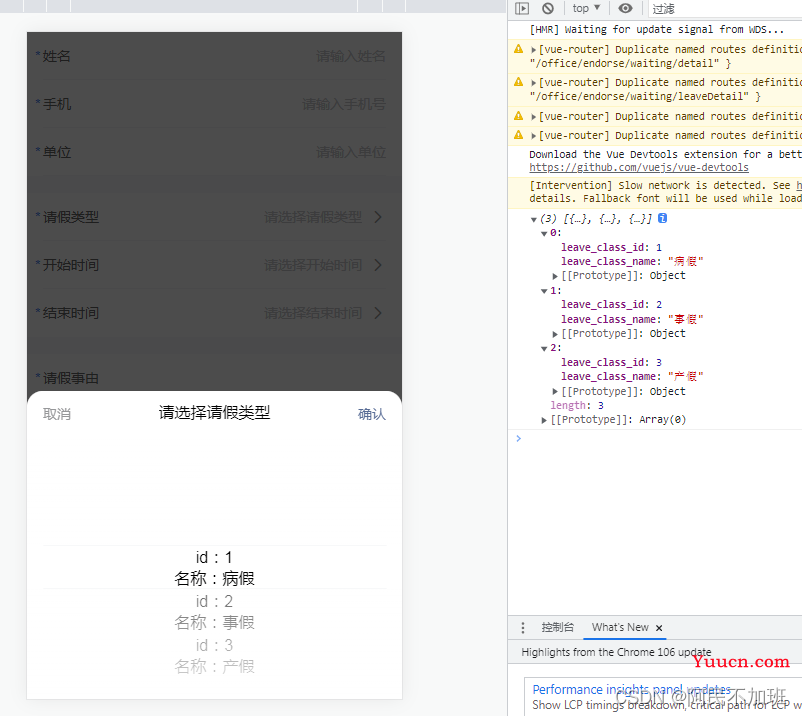Collapse array item 1
The height and width of the screenshot is (716, 802).
coord(544,292)
